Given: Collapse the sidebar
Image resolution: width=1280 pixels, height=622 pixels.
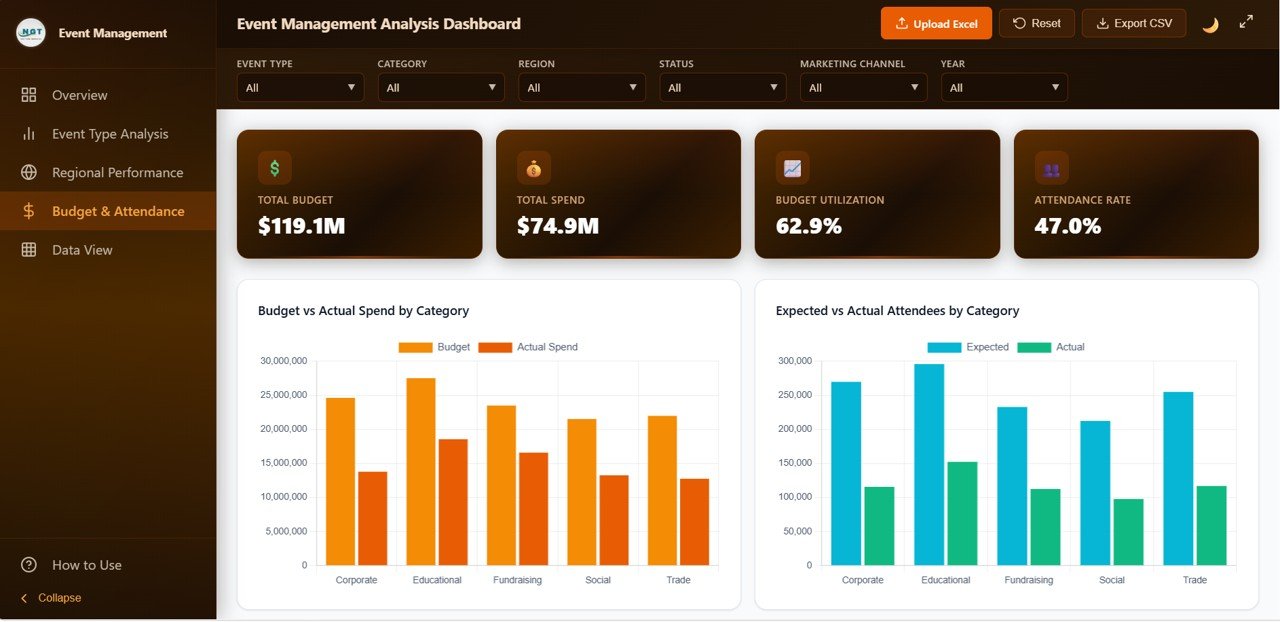Looking at the screenshot, I should (48, 598).
